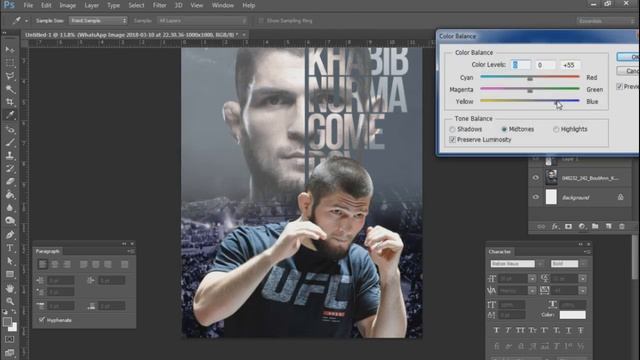This screenshot has width=640, height=360.
Task: Toggle Quick Mask mode icon
Action: 10,340
